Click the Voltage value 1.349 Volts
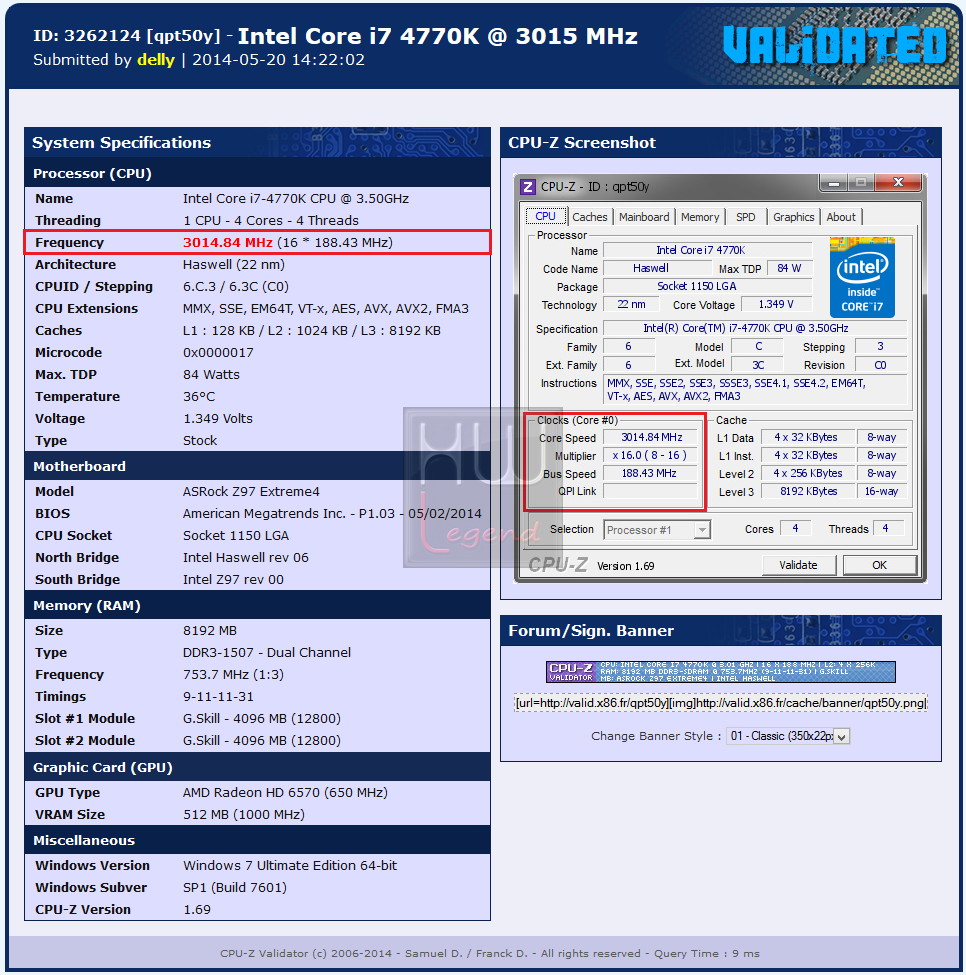The width and height of the screenshot is (966, 975). 218,418
